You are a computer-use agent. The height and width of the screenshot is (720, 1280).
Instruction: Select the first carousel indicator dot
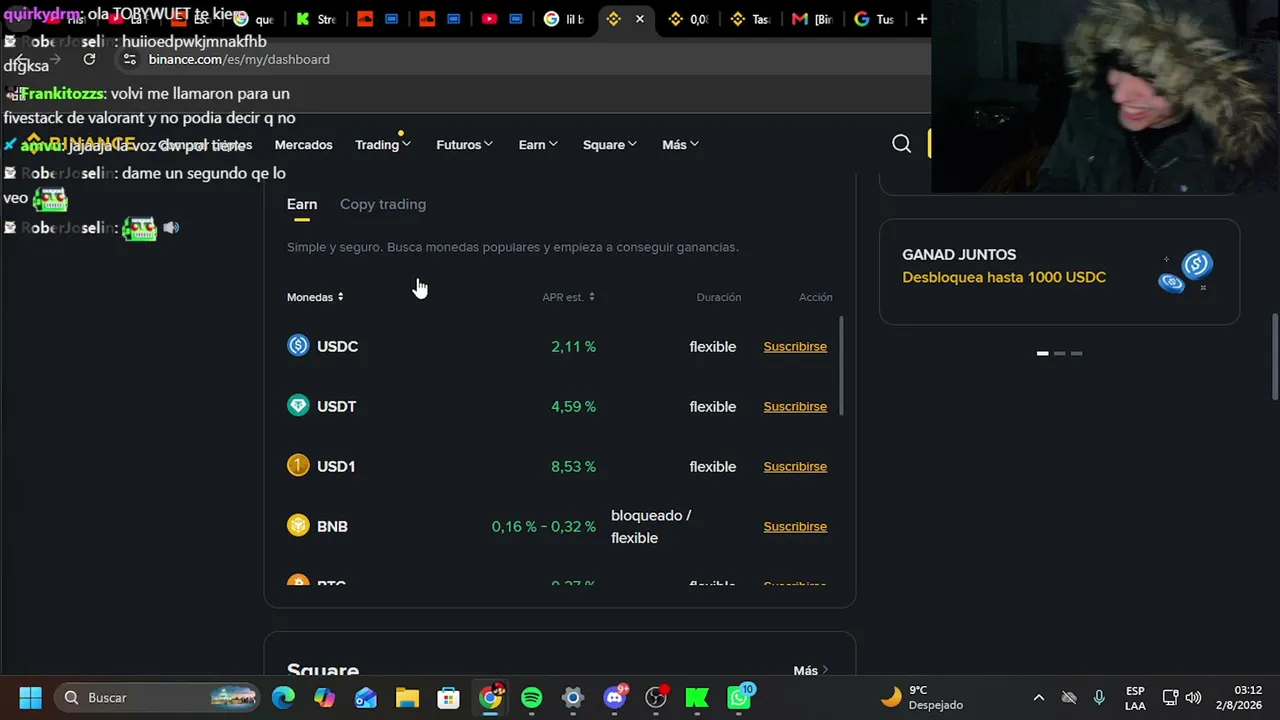[x=1042, y=353]
